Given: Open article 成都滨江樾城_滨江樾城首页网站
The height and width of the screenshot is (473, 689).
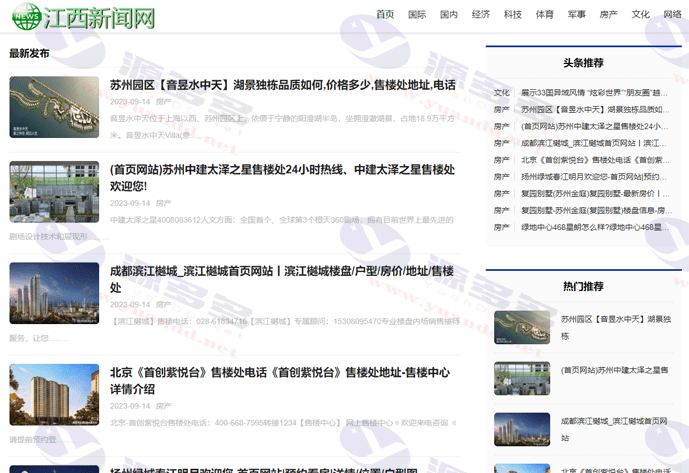Looking at the screenshot, I should click(x=282, y=279).
